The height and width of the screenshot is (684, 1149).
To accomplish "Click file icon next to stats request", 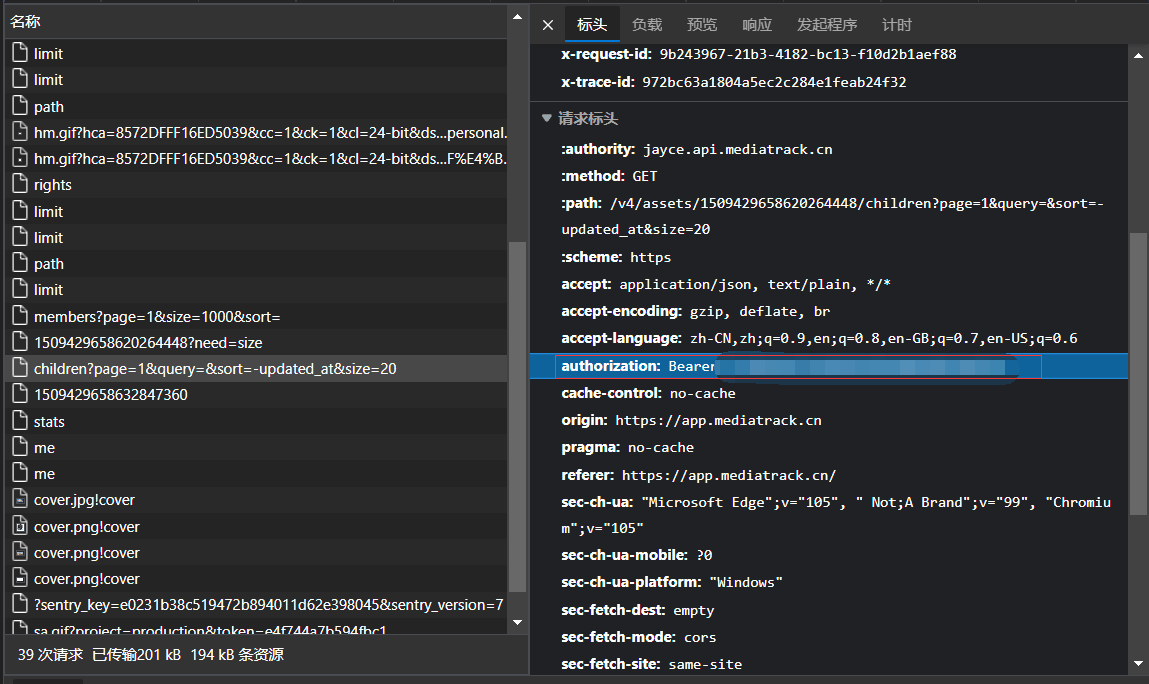I will (19, 421).
